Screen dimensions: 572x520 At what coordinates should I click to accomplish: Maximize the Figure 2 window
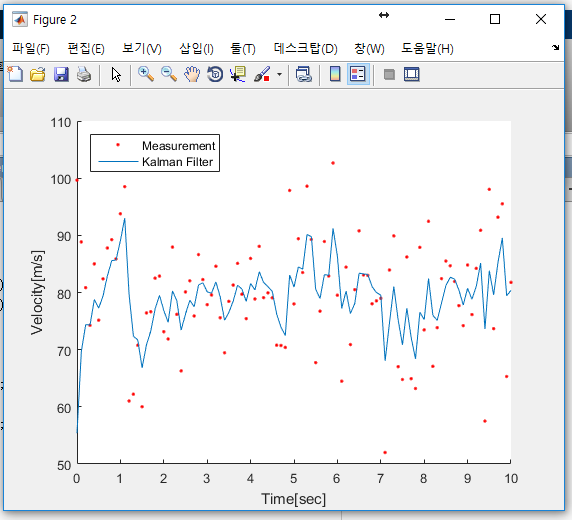(495, 19)
